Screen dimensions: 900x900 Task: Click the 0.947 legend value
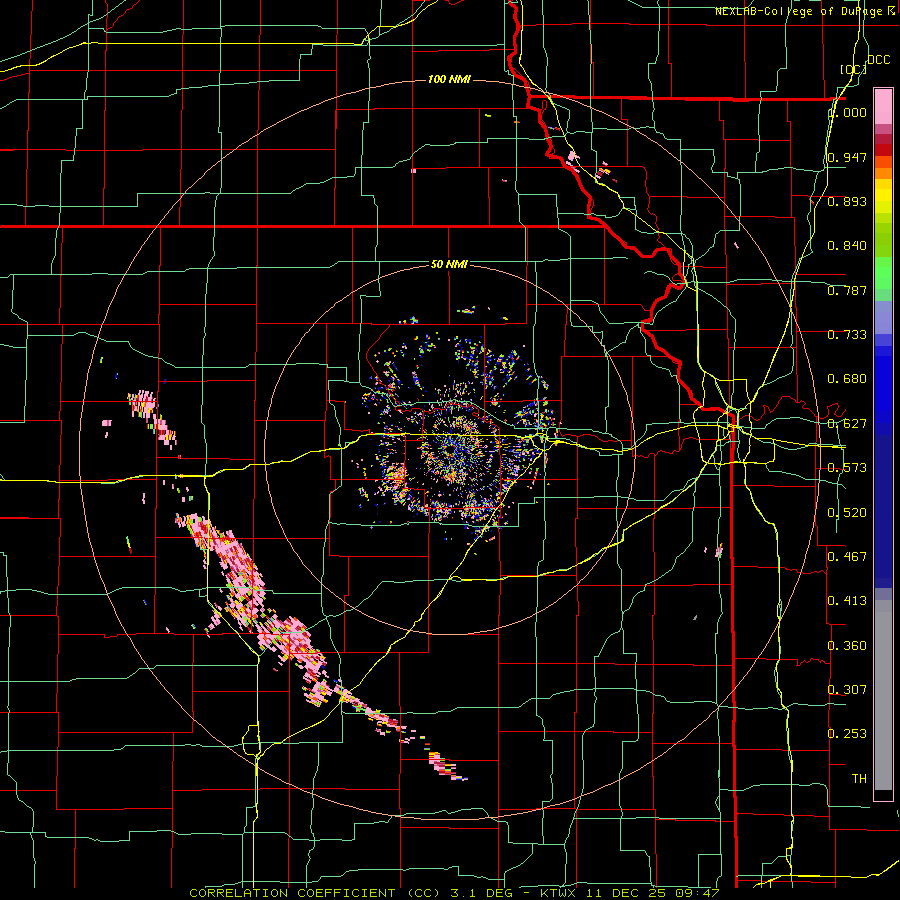[x=847, y=157]
